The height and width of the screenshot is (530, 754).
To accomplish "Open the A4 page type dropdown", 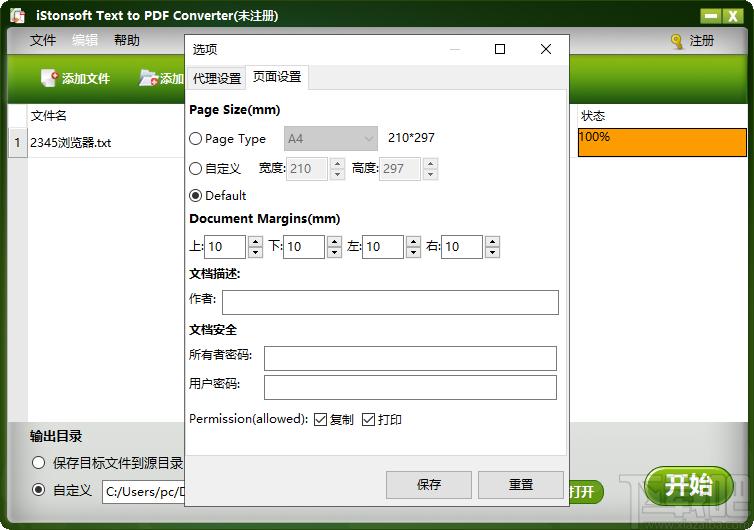I will [331, 139].
